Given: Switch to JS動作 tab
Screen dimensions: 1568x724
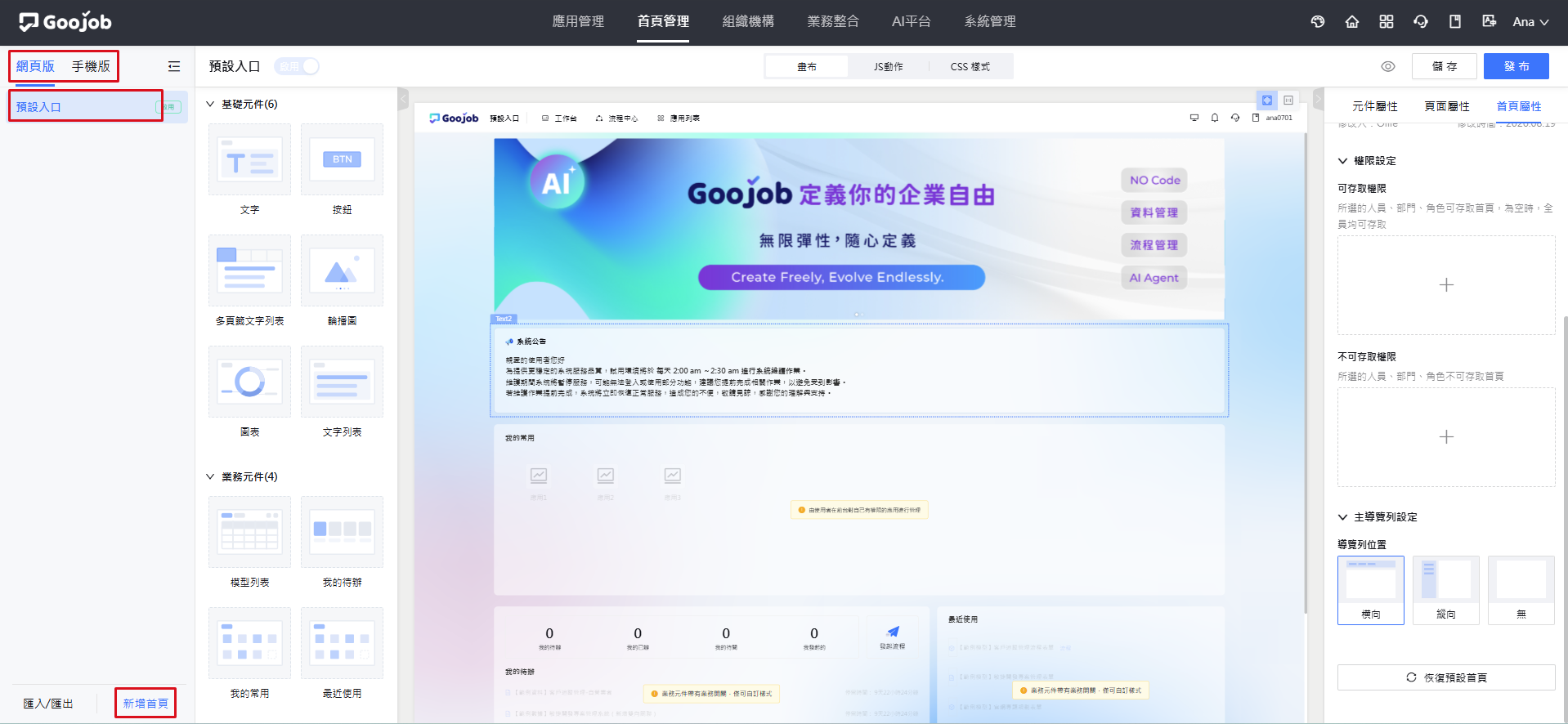Looking at the screenshot, I should point(889,66).
